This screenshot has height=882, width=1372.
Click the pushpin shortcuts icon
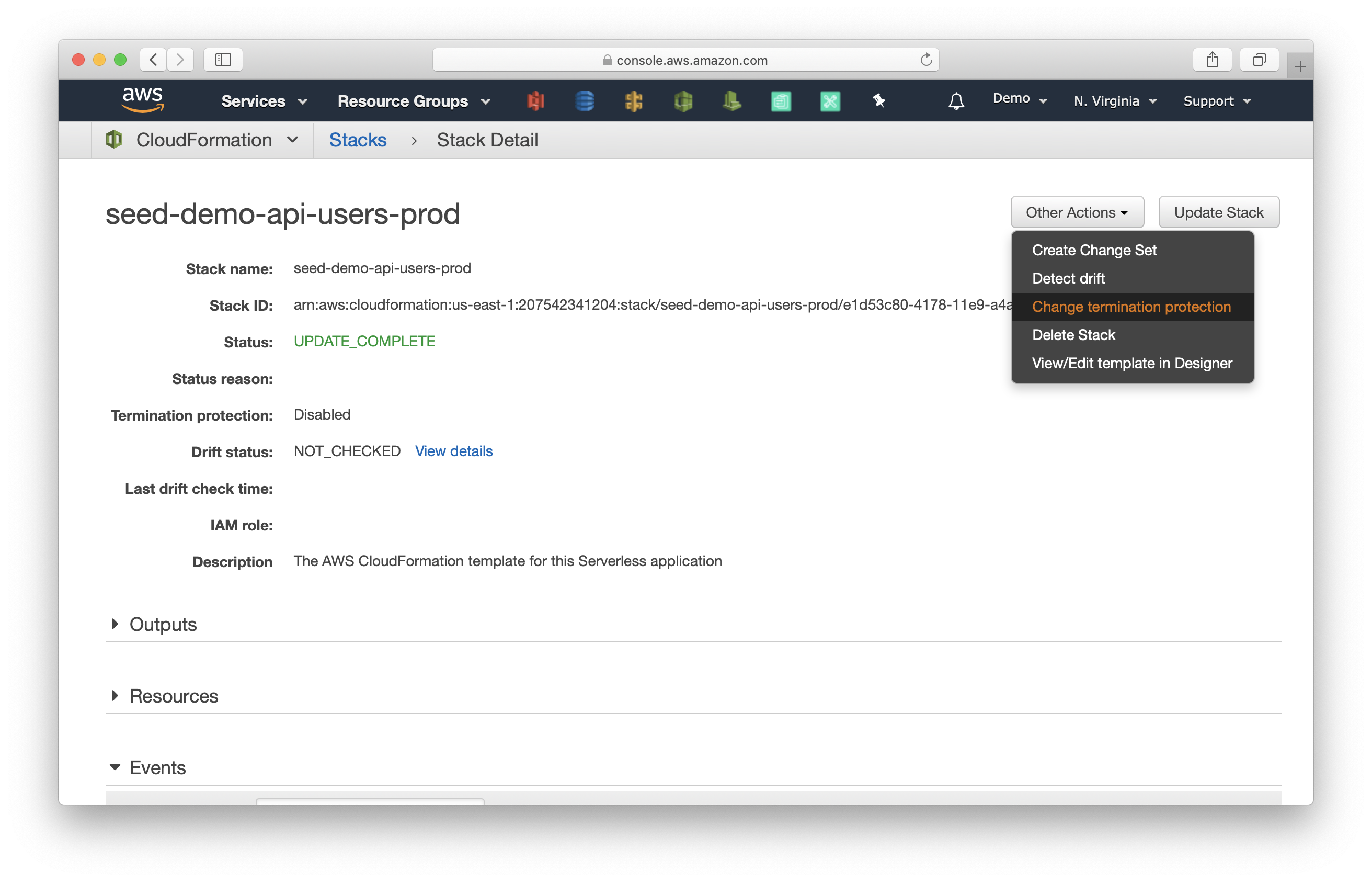click(879, 101)
